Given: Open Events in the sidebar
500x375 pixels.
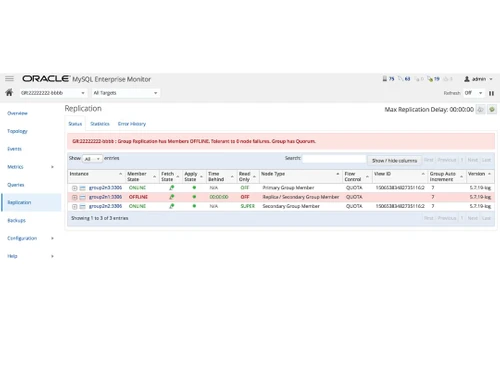Looking at the screenshot, I should pyautogui.click(x=14, y=149).
